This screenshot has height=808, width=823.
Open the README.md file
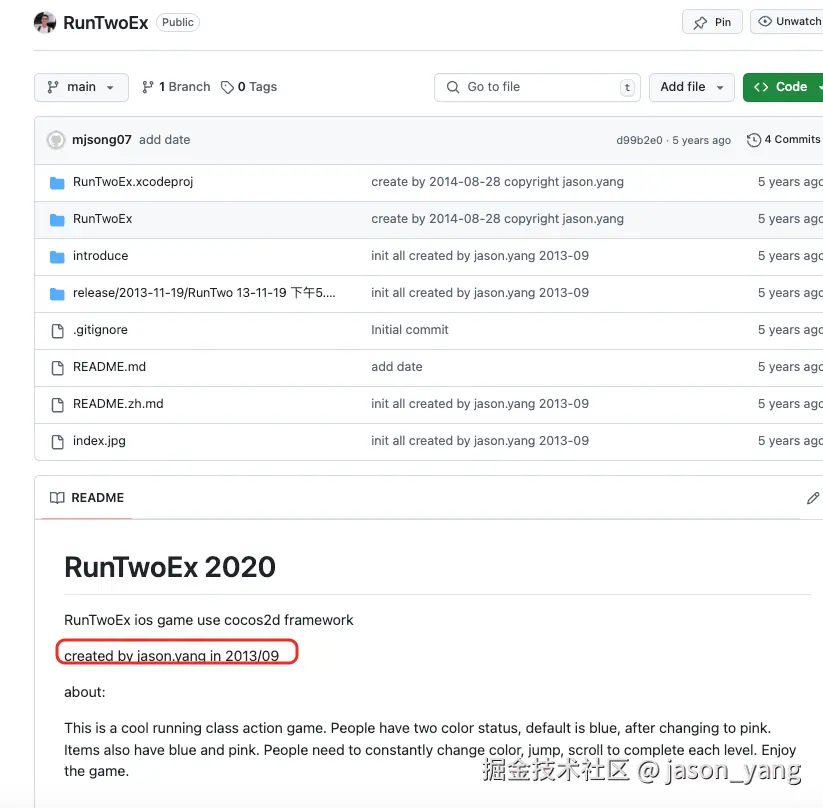(109, 367)
